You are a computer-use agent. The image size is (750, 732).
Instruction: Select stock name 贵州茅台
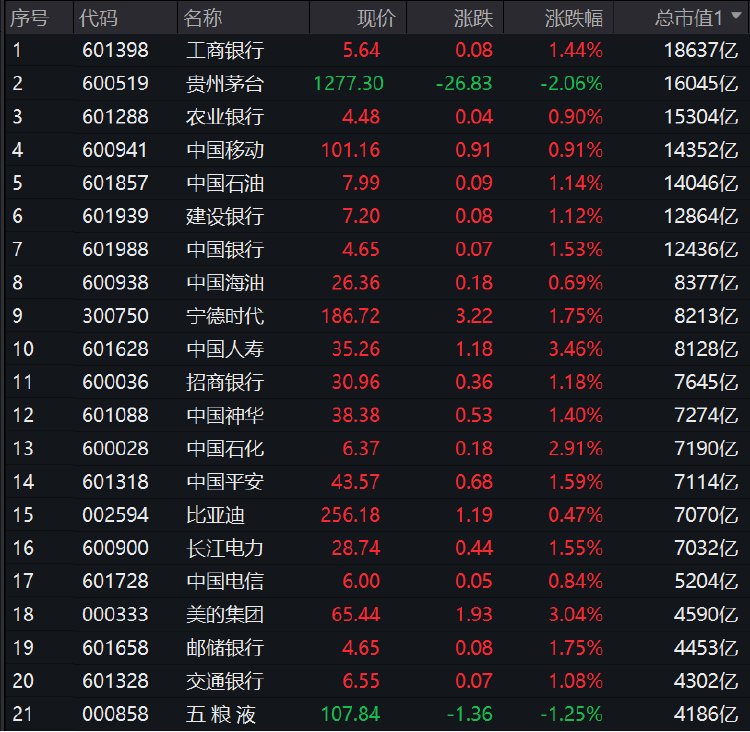(225, 84)
